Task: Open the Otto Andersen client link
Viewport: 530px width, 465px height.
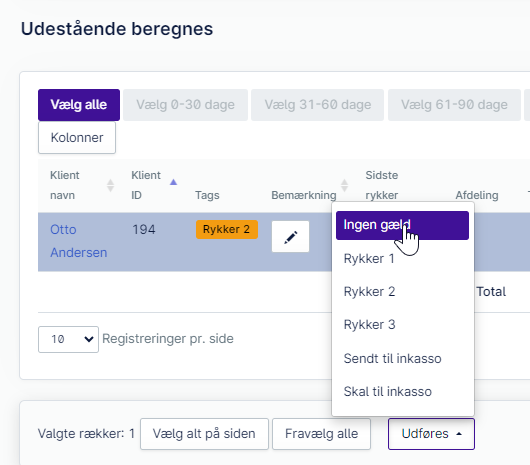Action: pos(78,241)
